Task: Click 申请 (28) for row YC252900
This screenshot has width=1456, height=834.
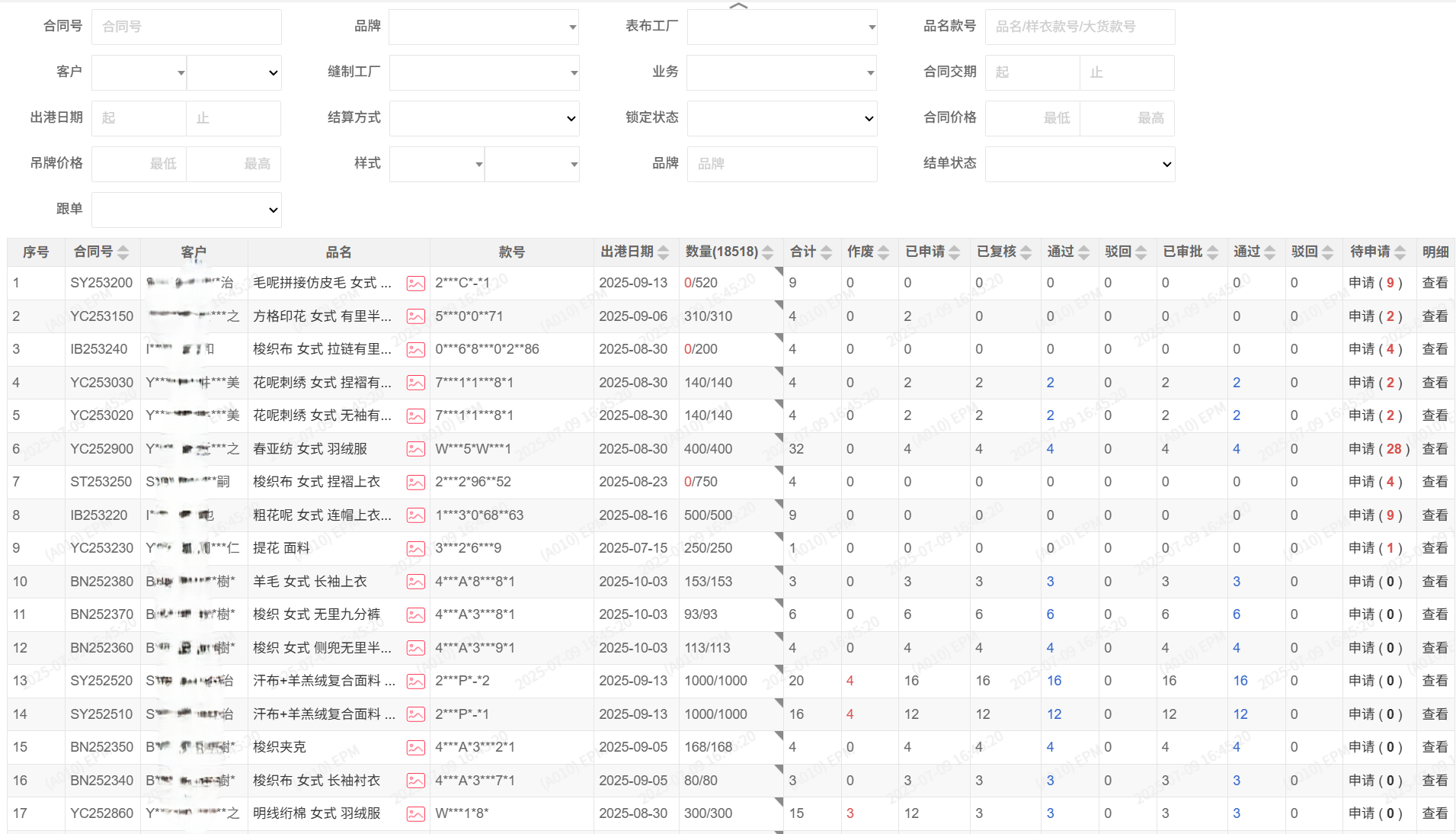Action: click(1379, 449)
